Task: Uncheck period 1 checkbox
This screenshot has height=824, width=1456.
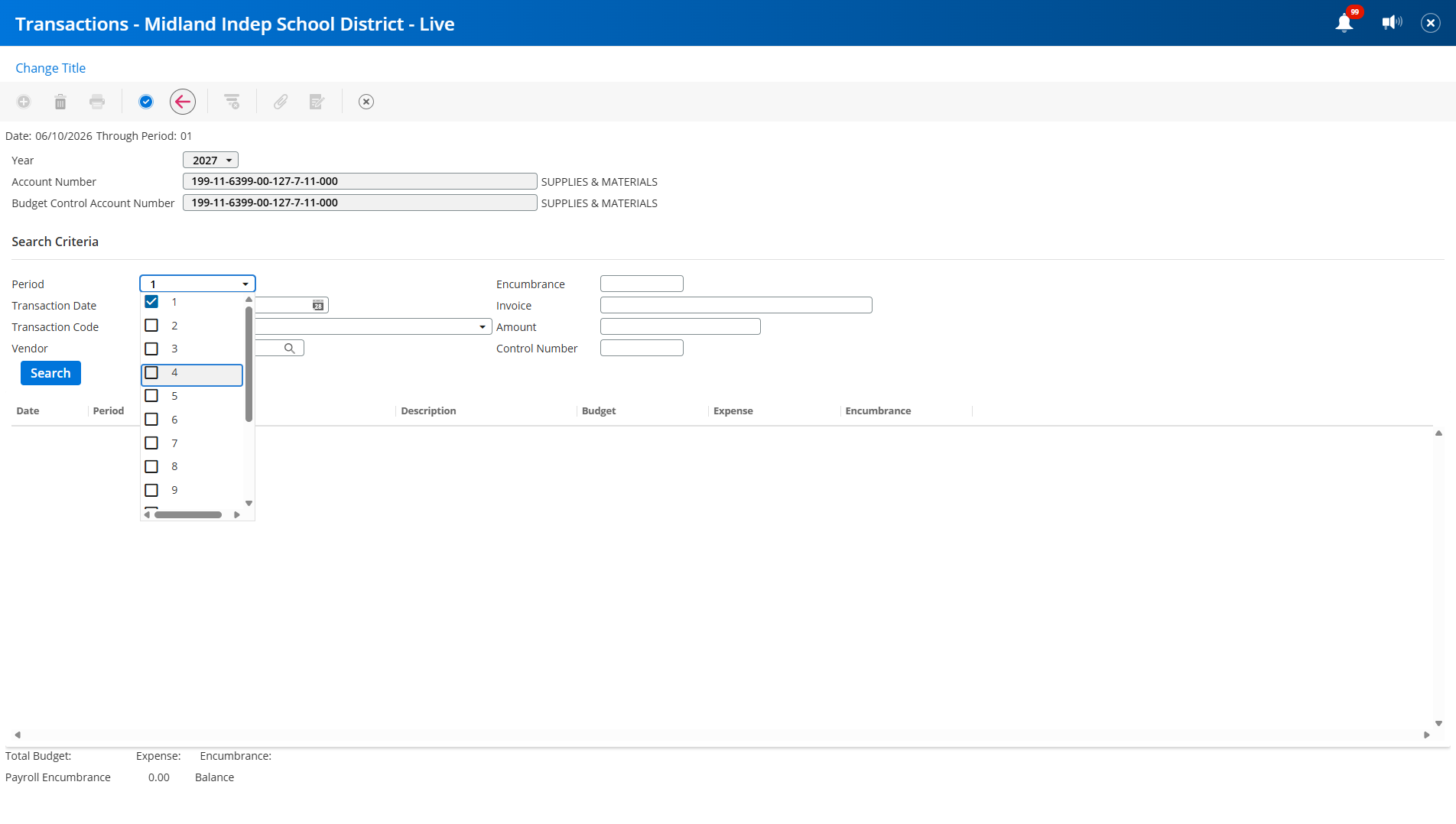Action: [151, 302]
